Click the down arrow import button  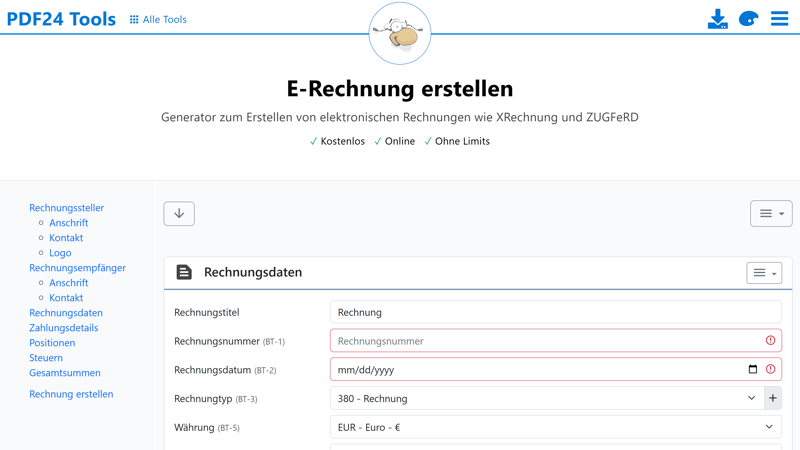coord(179,214)
